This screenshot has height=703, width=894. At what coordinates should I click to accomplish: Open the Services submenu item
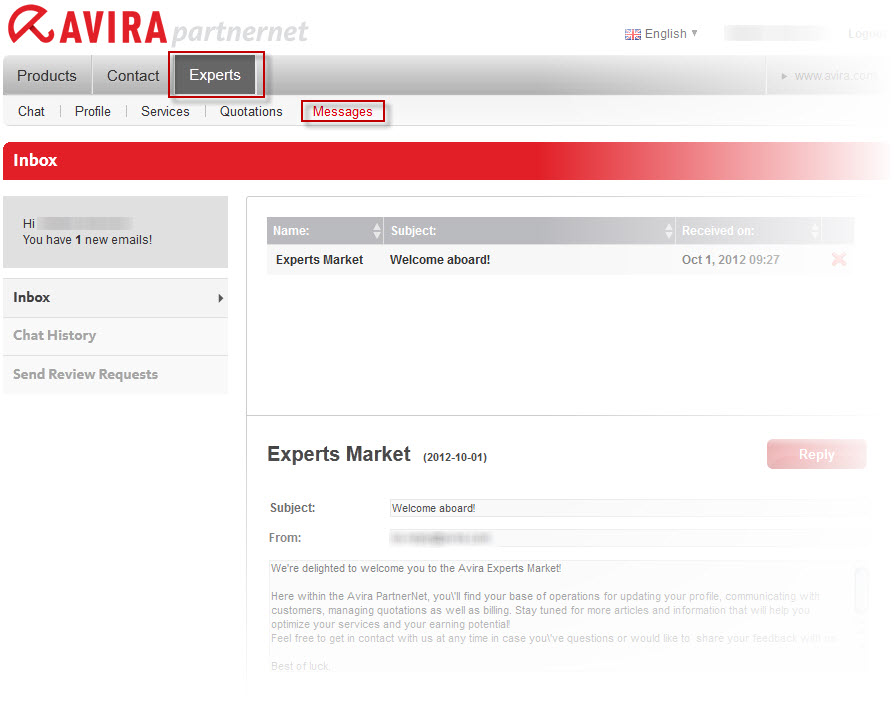click(165, 111)
